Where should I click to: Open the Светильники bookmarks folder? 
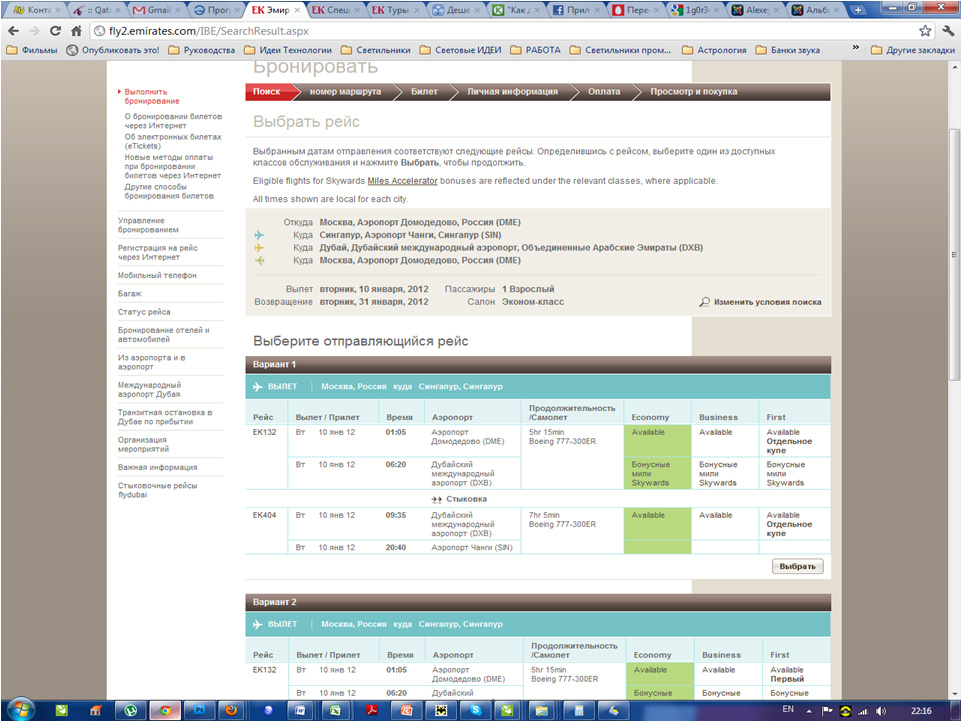pyautogui.click(x=376, y=50)
